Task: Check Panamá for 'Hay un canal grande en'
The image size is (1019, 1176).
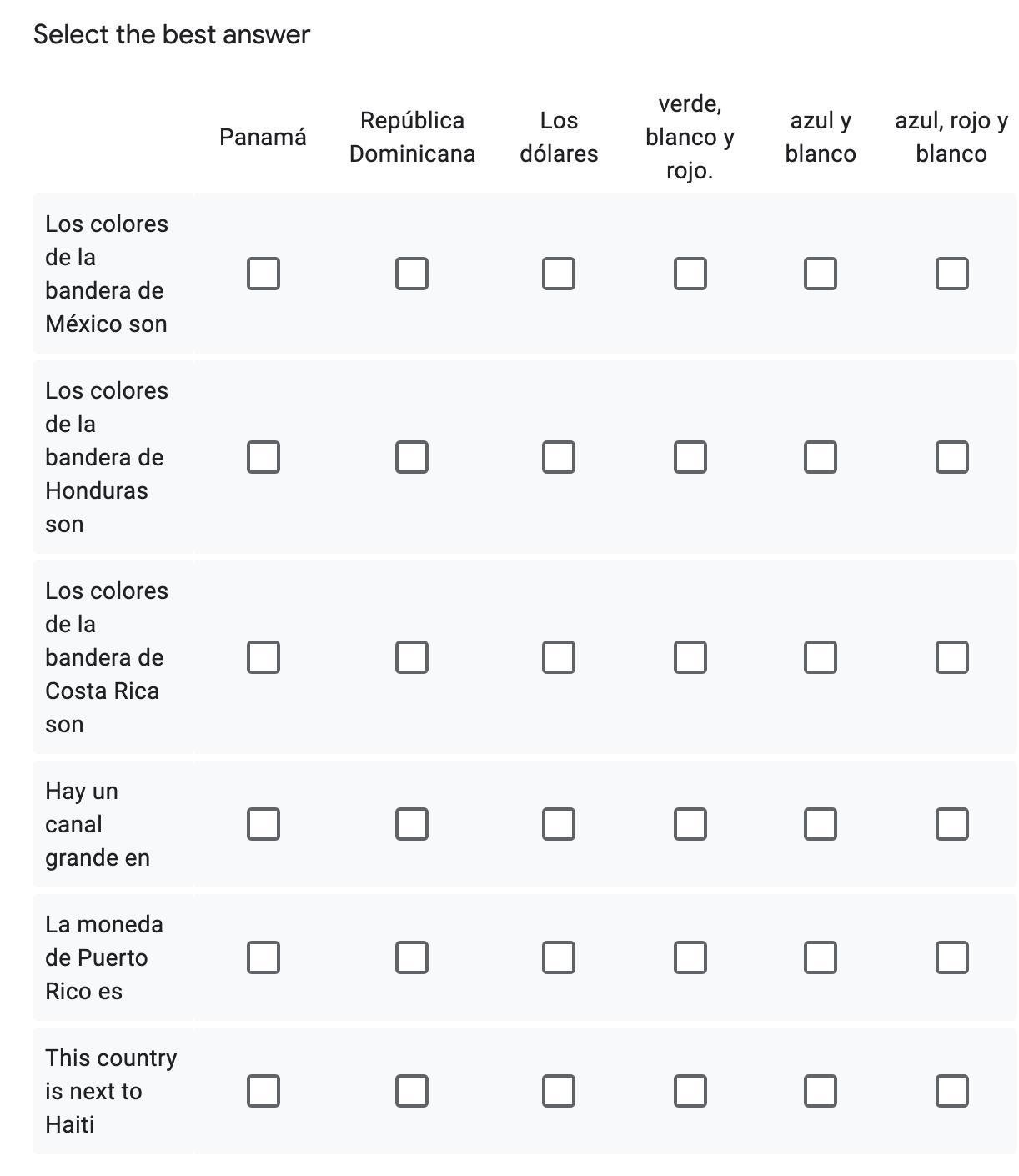Action: (x=264, y=824)
